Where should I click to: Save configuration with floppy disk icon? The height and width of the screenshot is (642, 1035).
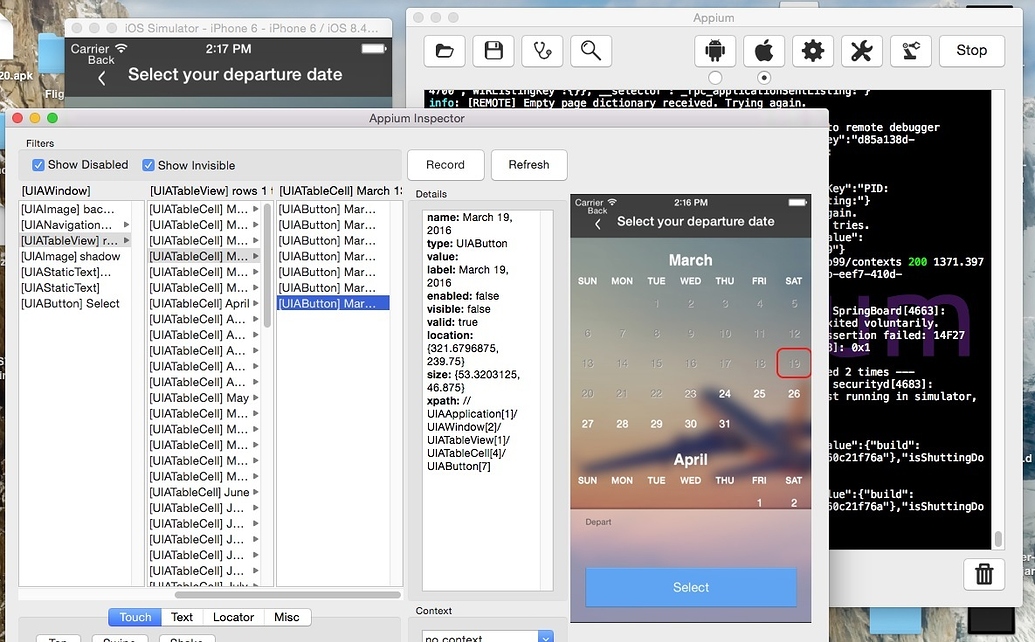point(493,51)
